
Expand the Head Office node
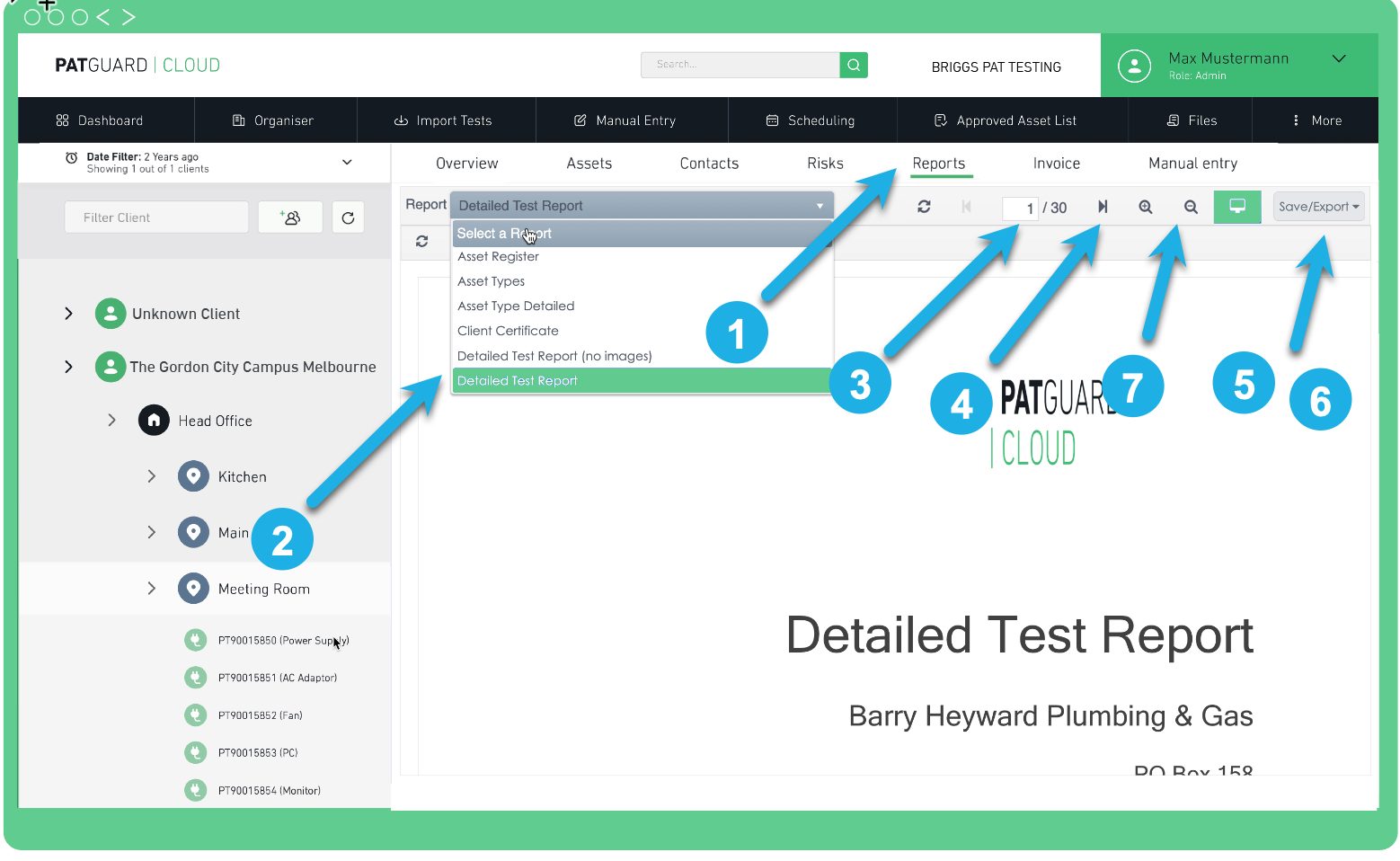(111, 420)
